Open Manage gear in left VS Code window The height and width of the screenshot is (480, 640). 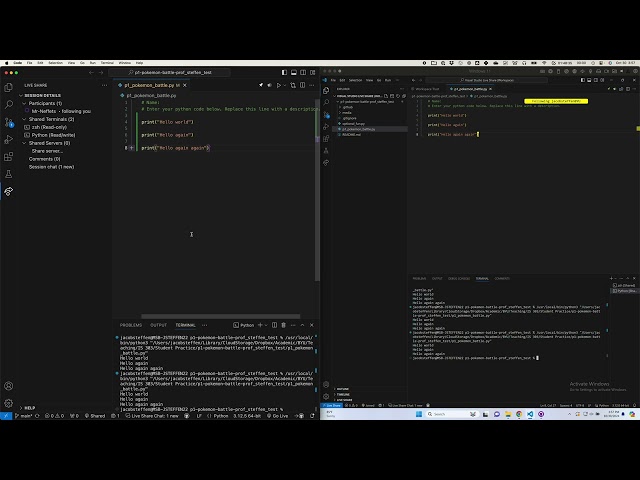(x=8, y=403)
